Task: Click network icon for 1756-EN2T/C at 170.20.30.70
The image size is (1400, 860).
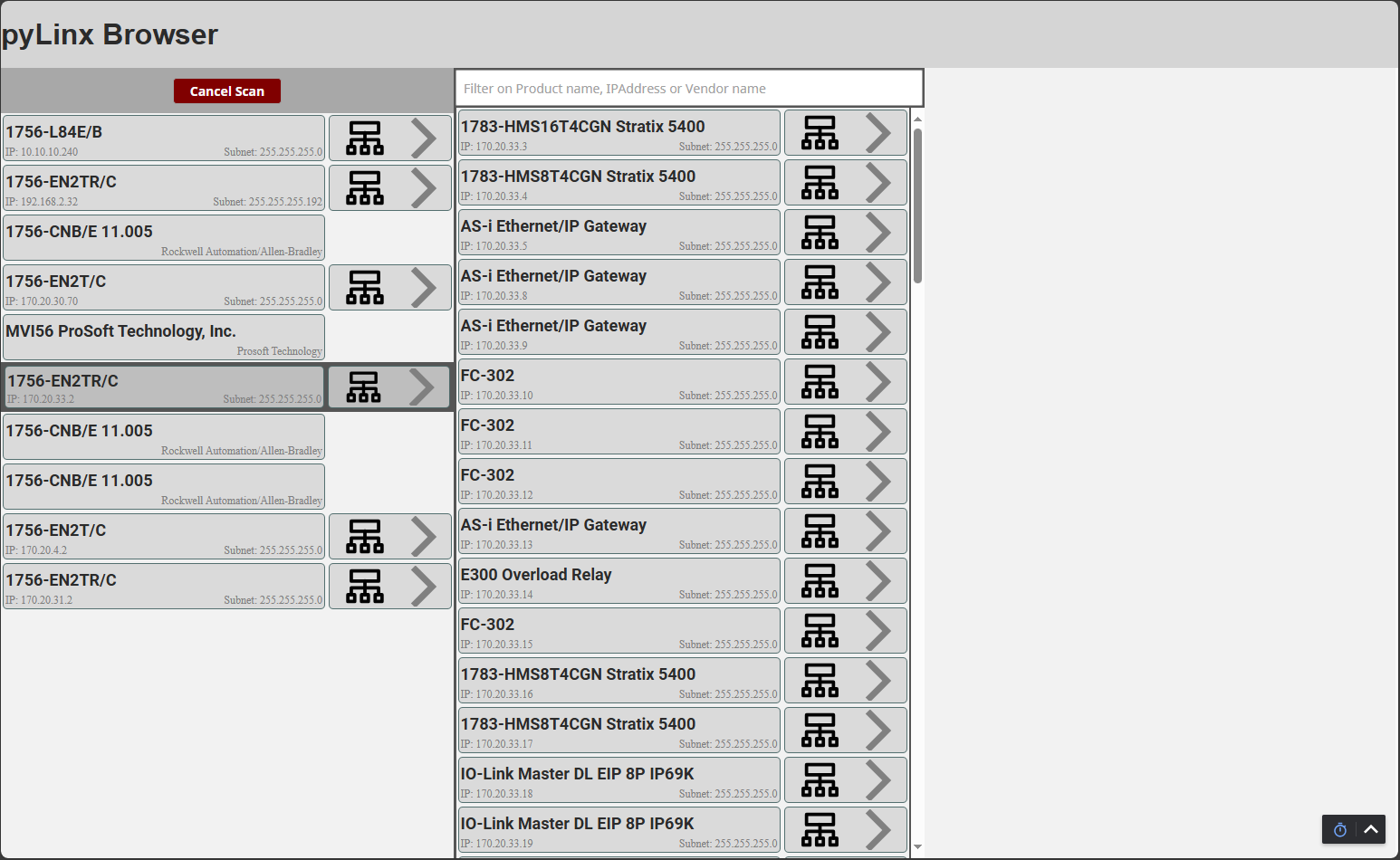Action: point(365,288)
